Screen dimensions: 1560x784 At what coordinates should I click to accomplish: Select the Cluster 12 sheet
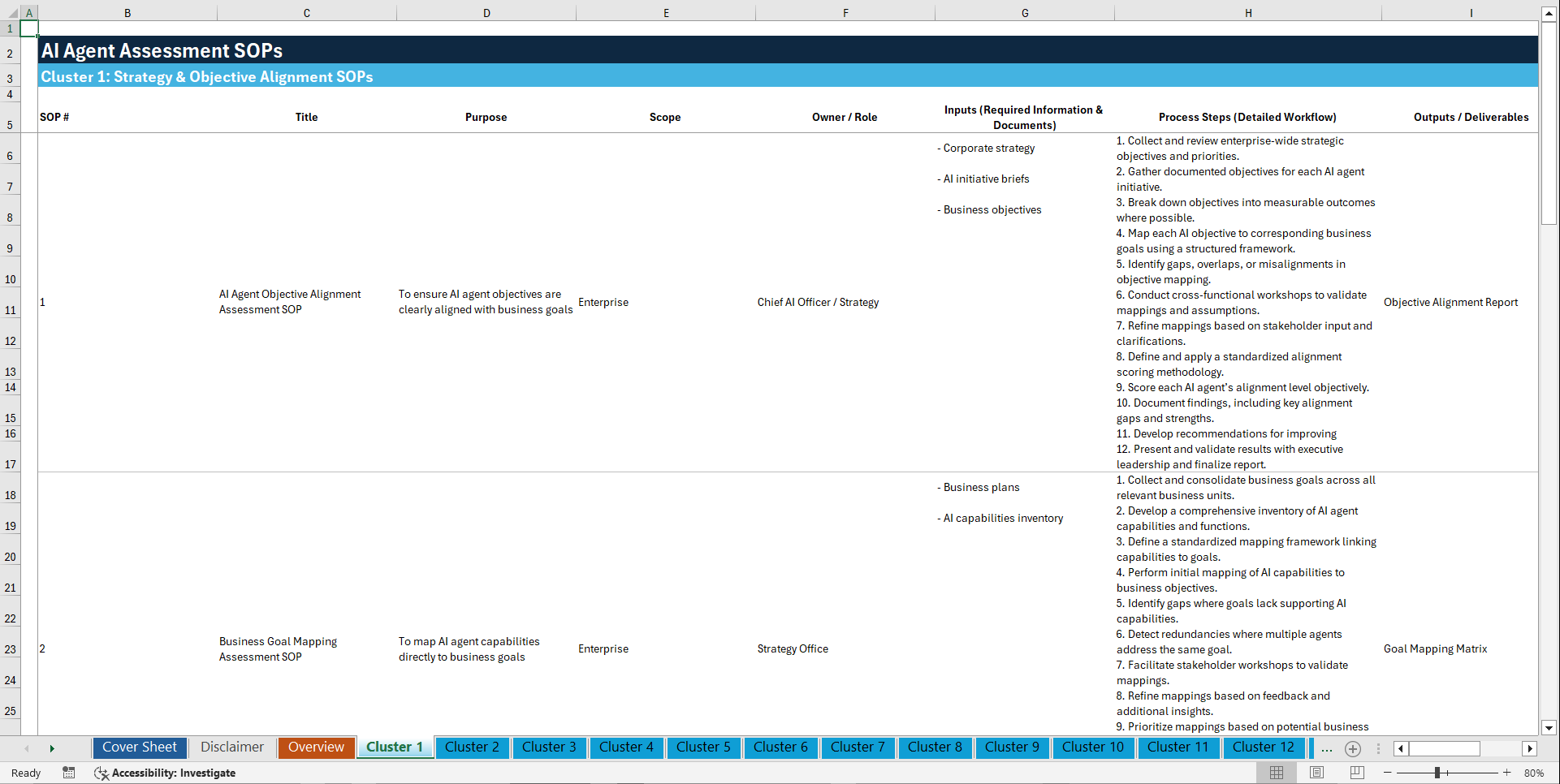(1264, 747)
